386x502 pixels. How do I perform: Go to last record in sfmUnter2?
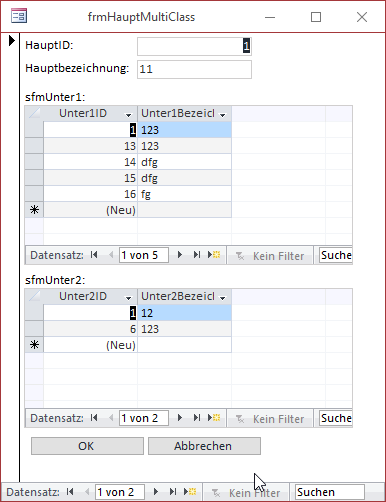197,418
